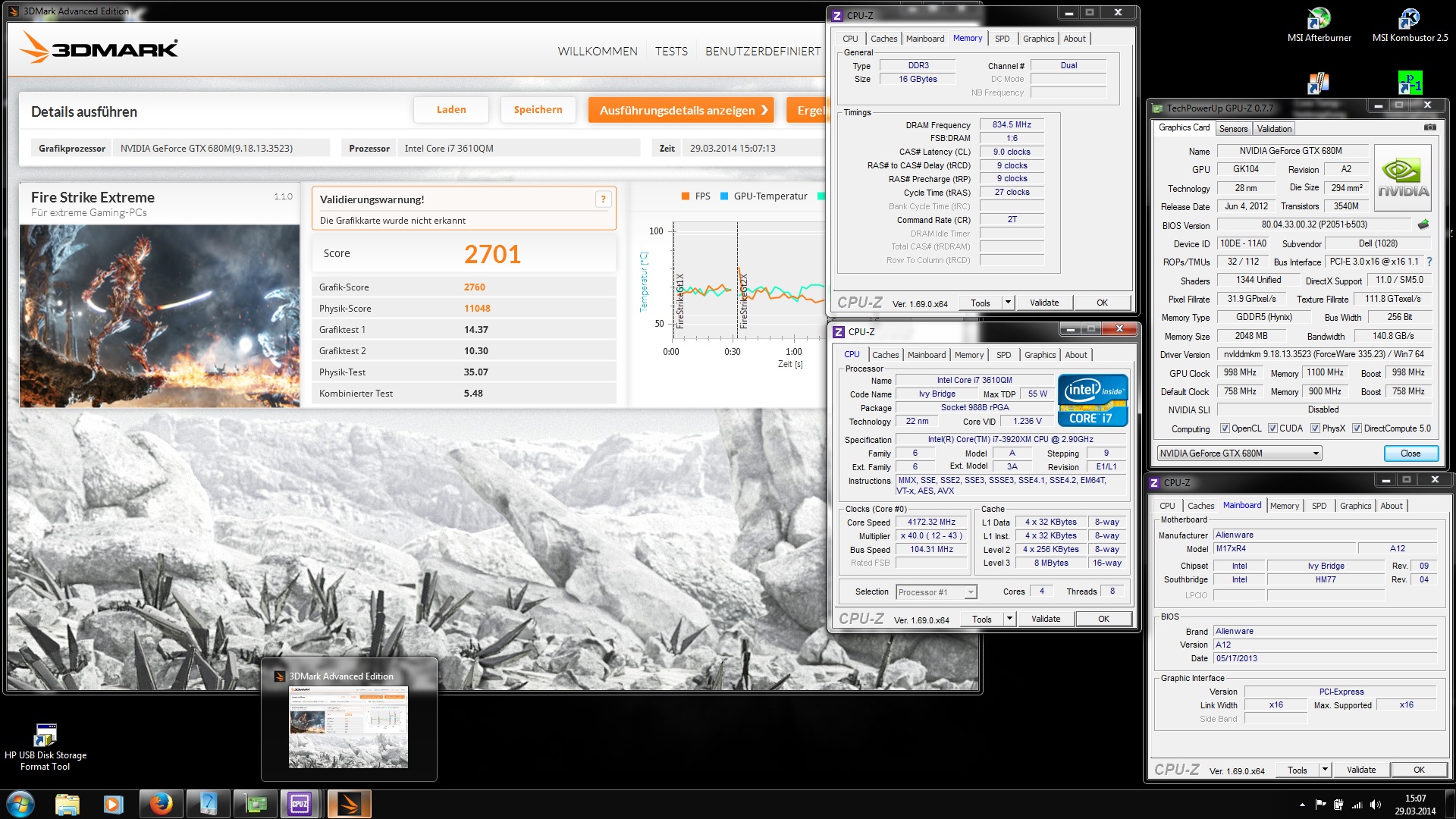Click the 3DMark orange taskbar button
The image size is (1456, 819).
[349, 804]
